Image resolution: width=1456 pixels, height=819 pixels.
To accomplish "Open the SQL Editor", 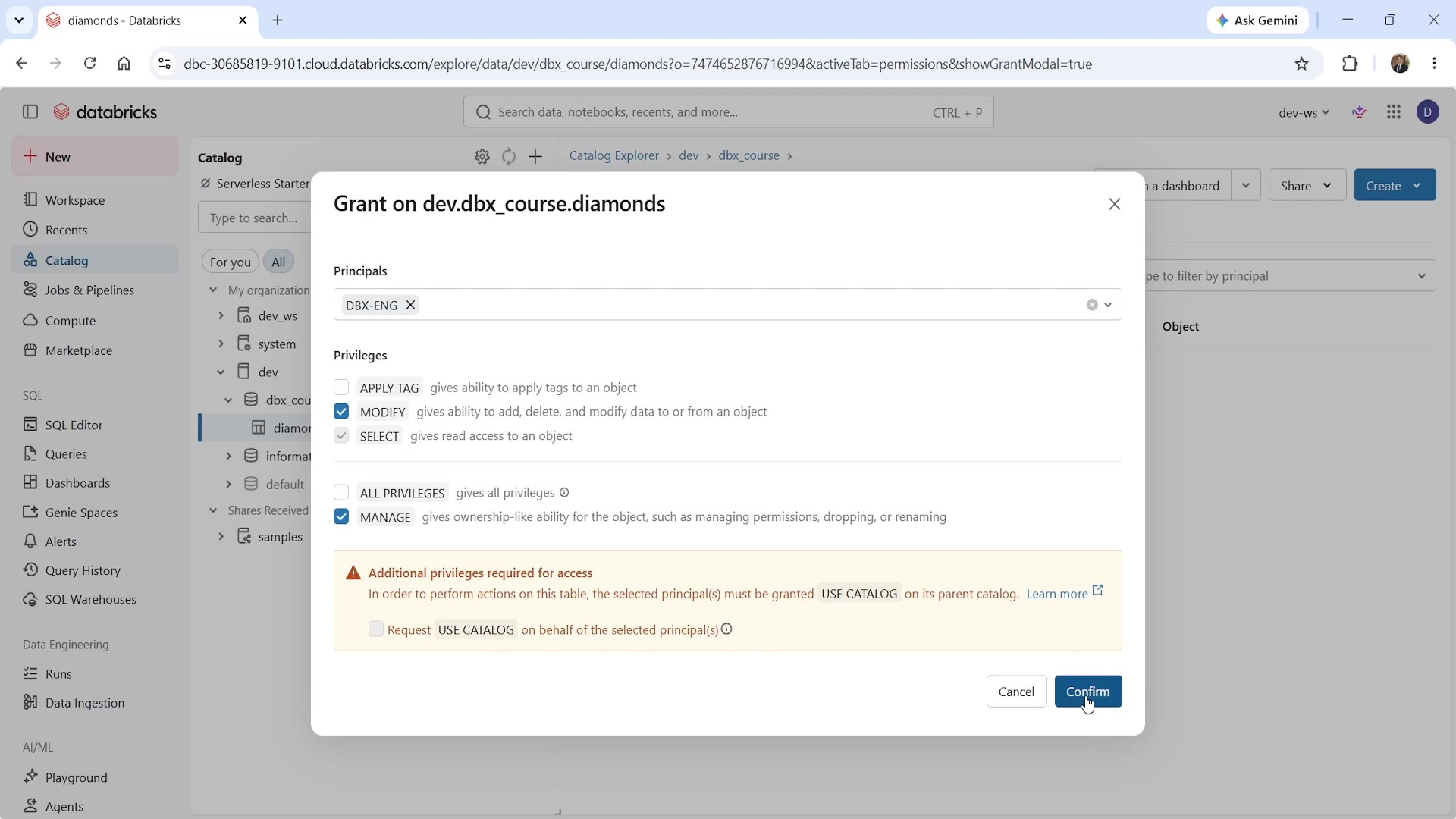I will [x=95, y=425].
